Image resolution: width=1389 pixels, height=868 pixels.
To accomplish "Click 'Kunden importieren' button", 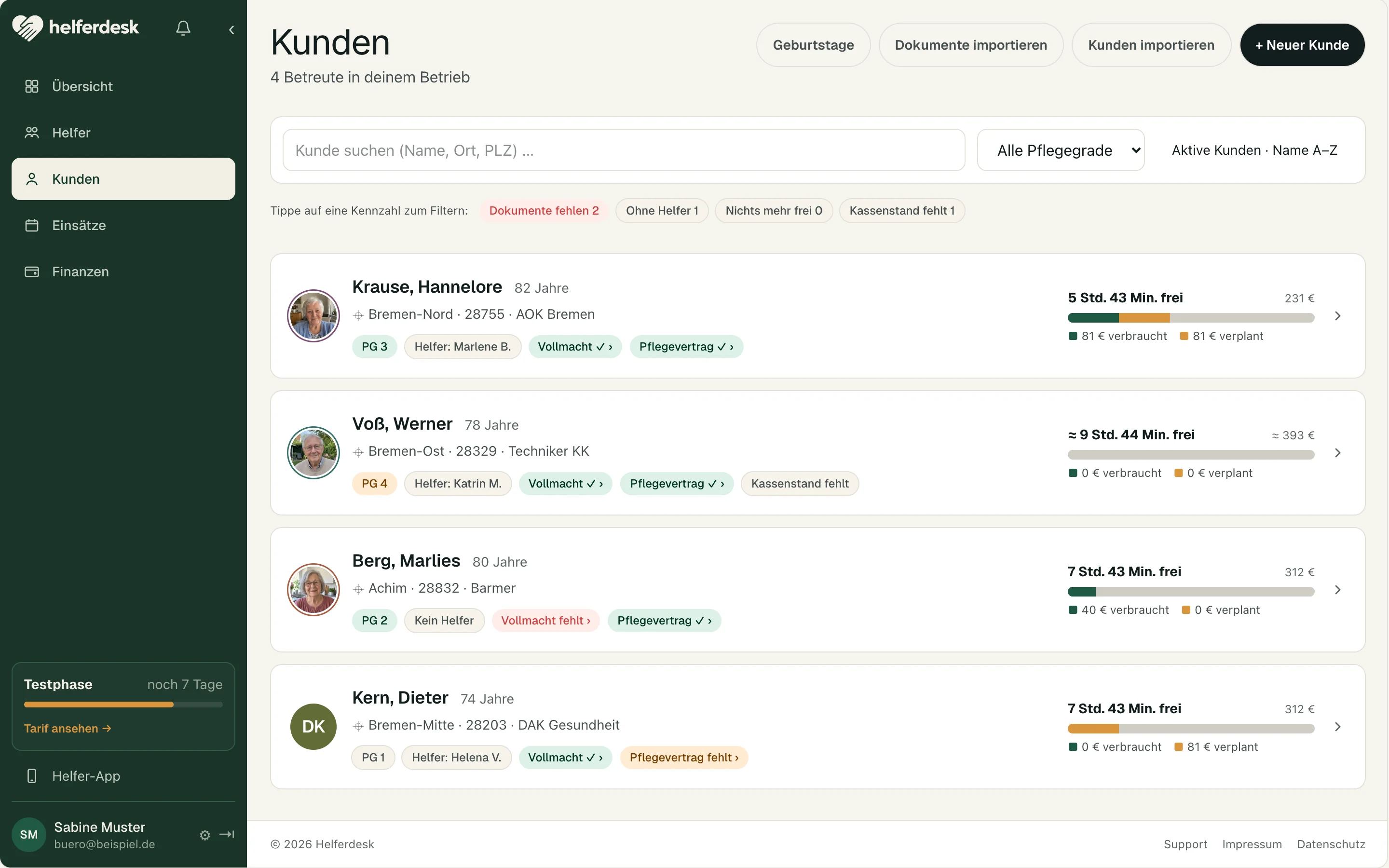I will click(1151, 45).
